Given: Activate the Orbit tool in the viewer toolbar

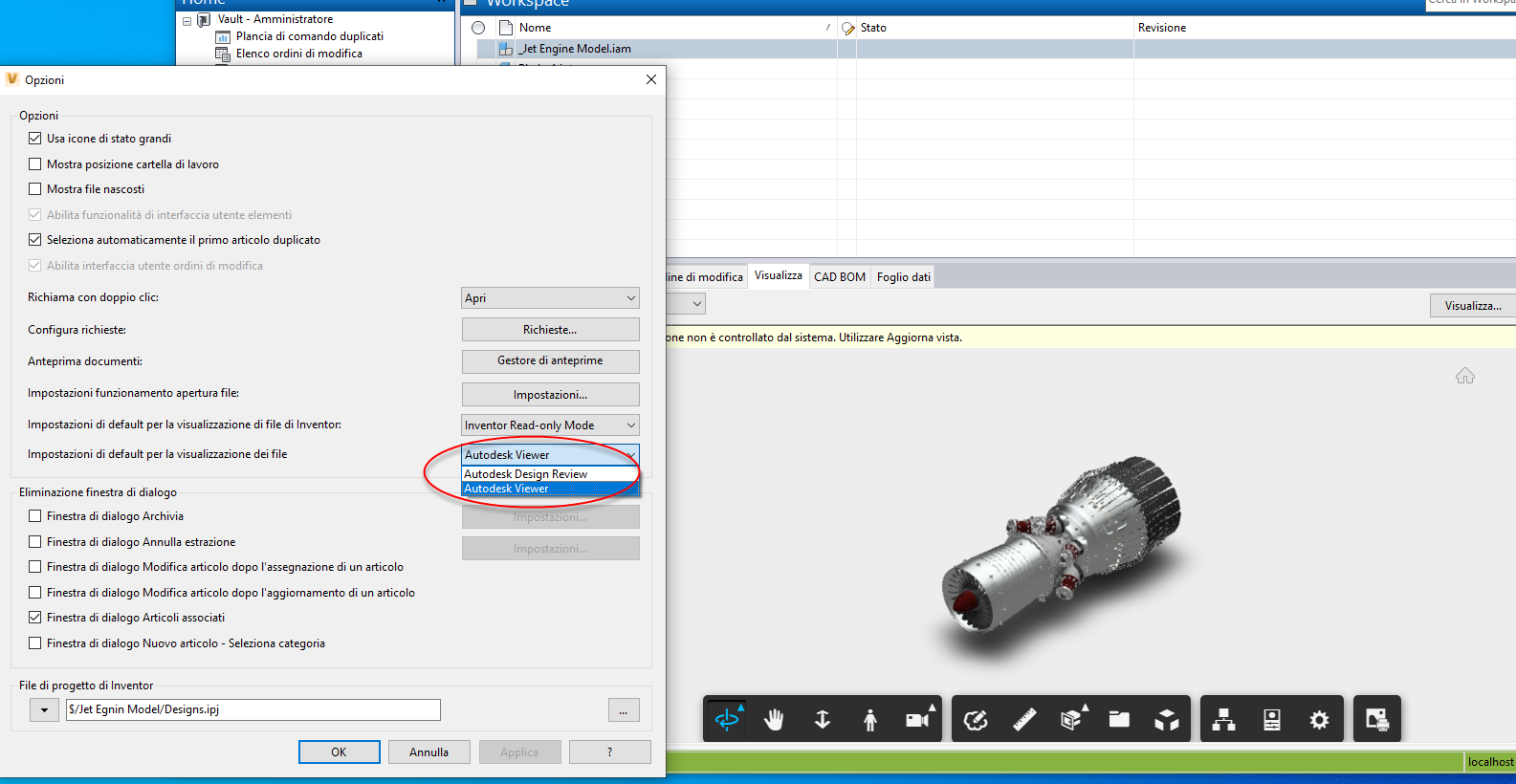Looking at the screenshot, I should 727,719.
